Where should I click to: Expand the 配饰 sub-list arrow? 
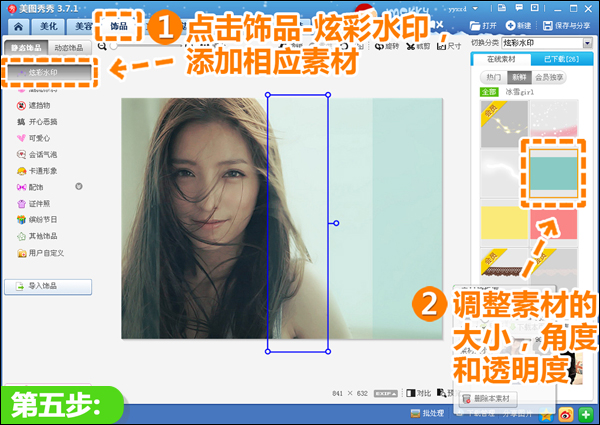tap(79, 186)
